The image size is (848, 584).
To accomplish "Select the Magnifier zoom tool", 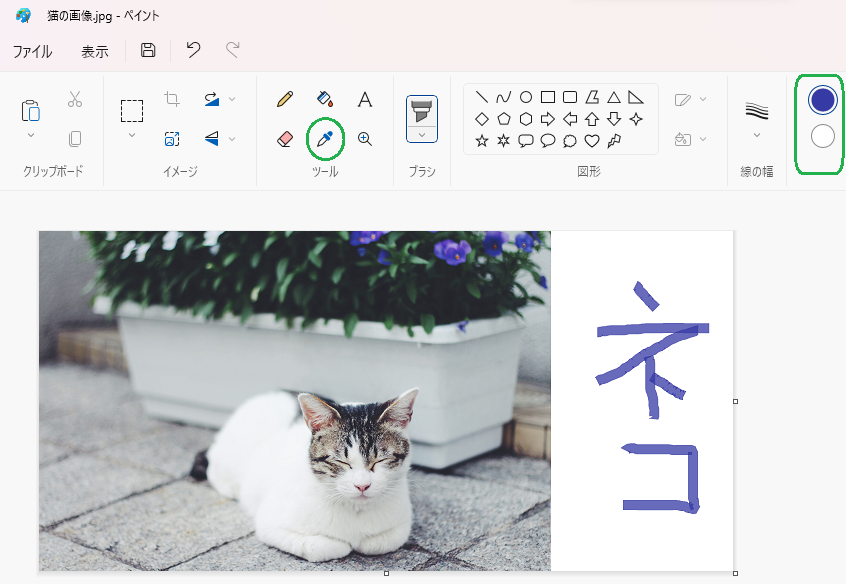I will [365, 139].
